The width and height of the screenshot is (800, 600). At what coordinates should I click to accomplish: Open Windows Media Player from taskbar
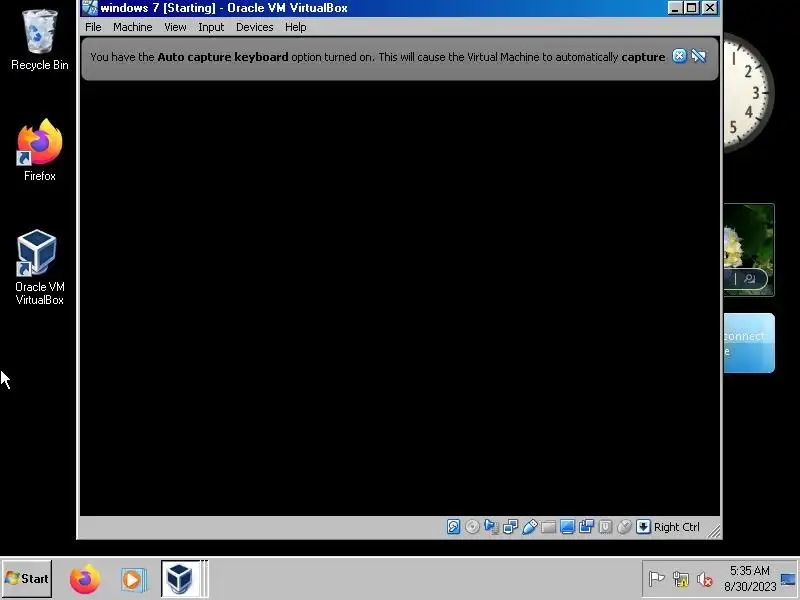(x=134, y=580)
